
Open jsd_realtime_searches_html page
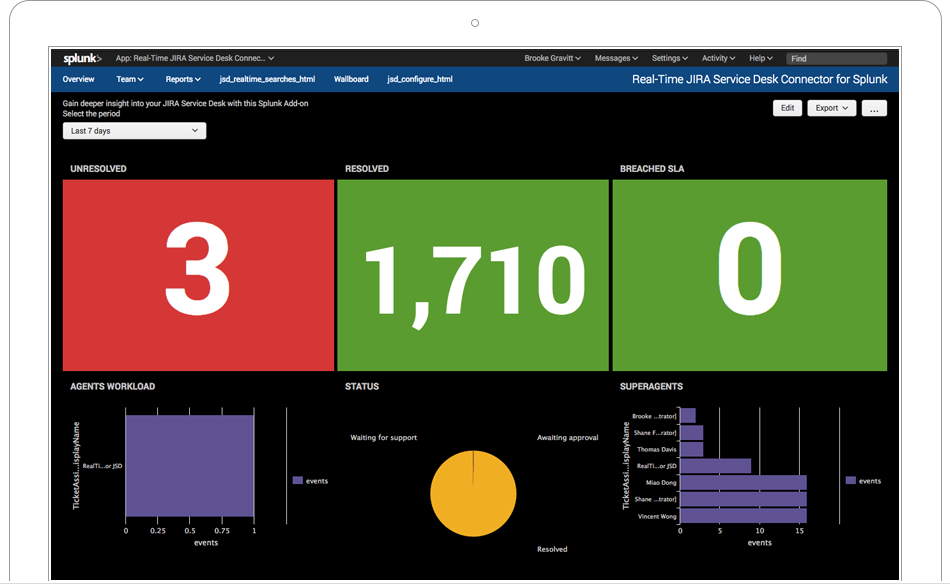tap(267, 79)
